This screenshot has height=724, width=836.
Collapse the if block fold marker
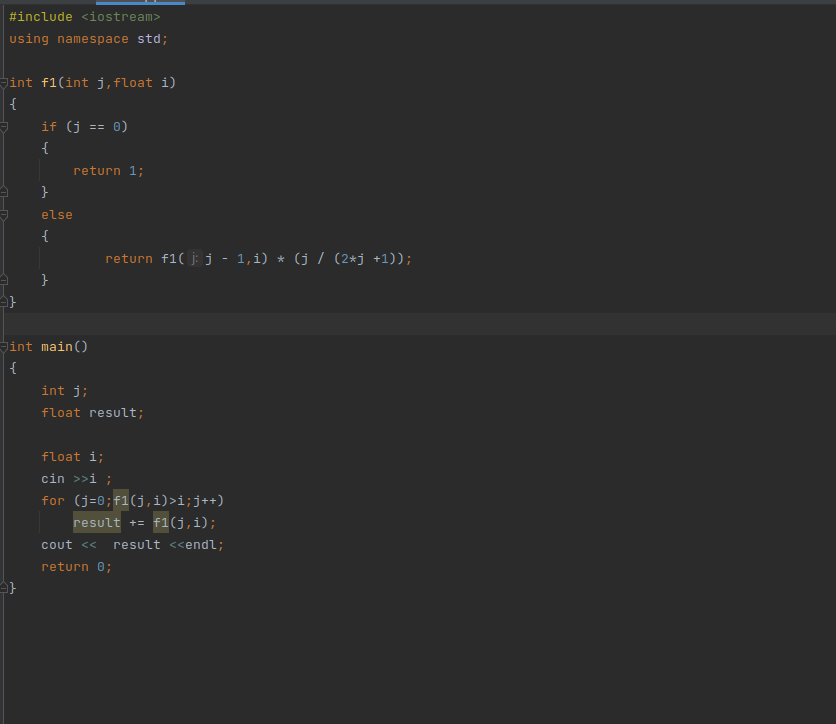pos(4,127)
